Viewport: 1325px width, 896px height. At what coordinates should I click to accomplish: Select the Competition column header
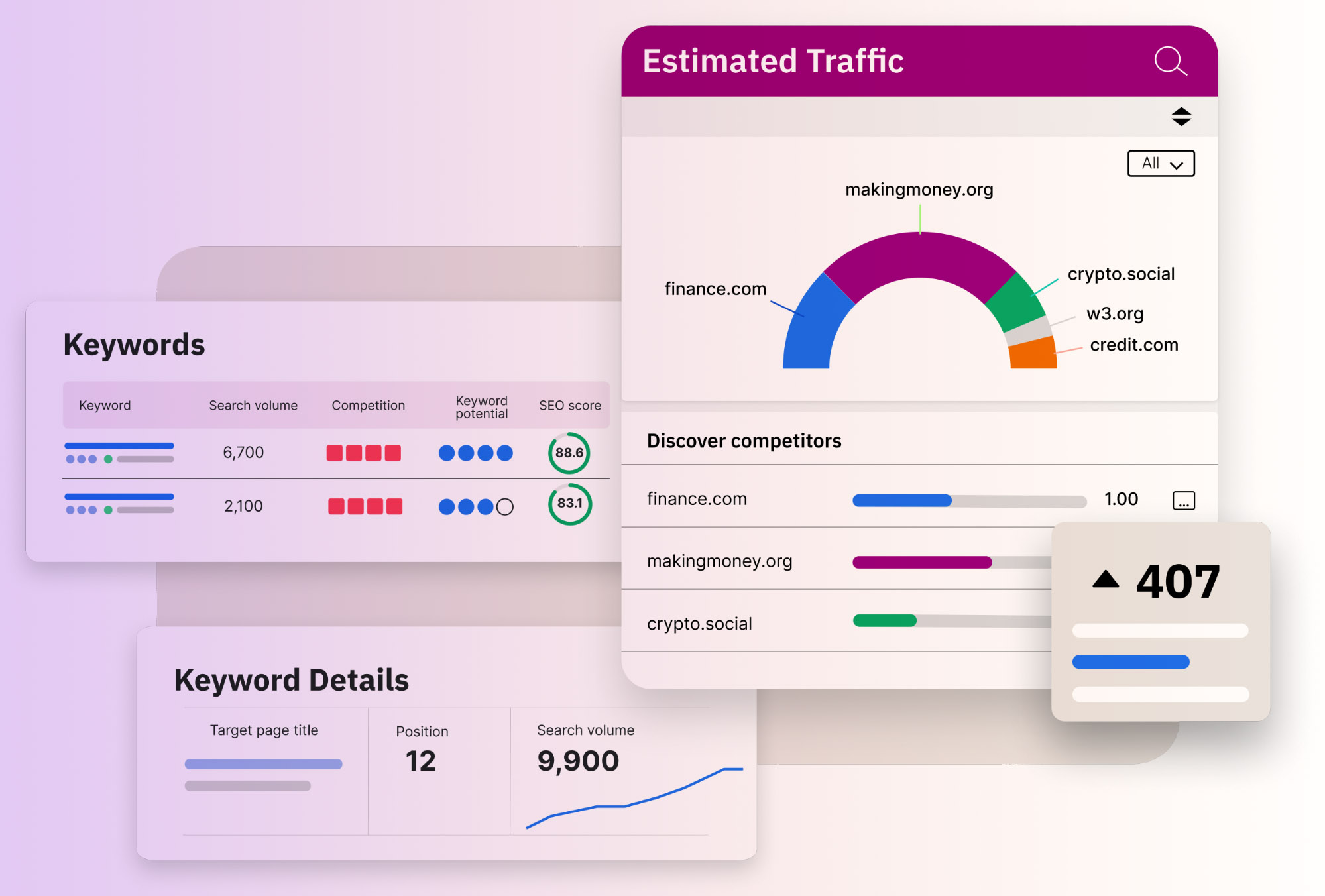pos(368,406)
